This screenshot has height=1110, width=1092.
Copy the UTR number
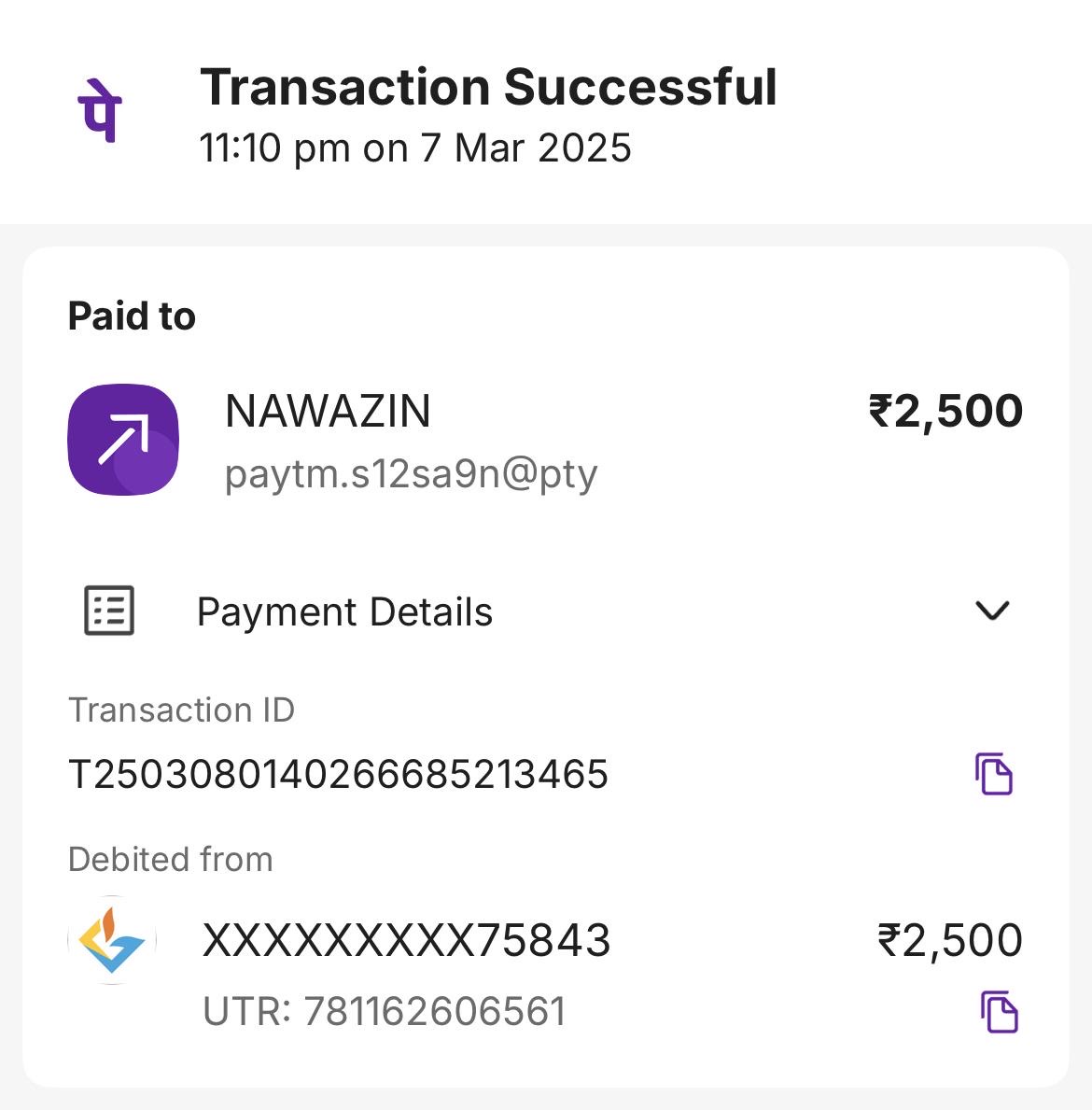999,1012
